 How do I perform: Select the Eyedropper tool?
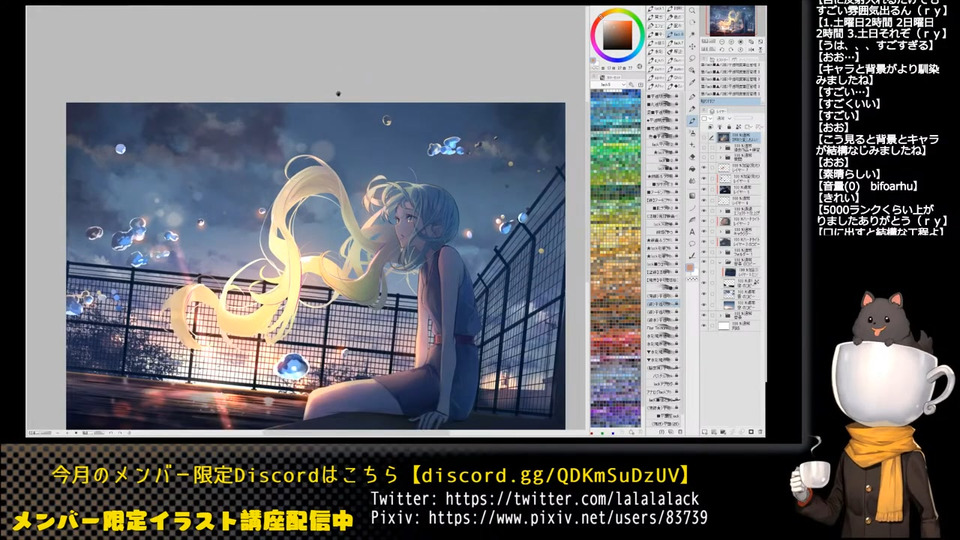point(692,82)
